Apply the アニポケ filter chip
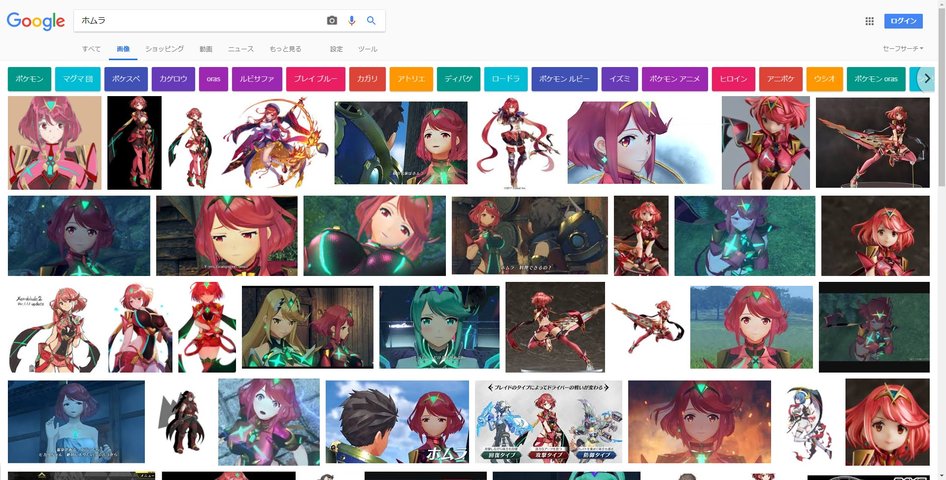Image resolution: width=946 pixels, height=480 pixels. pos(781,79)
